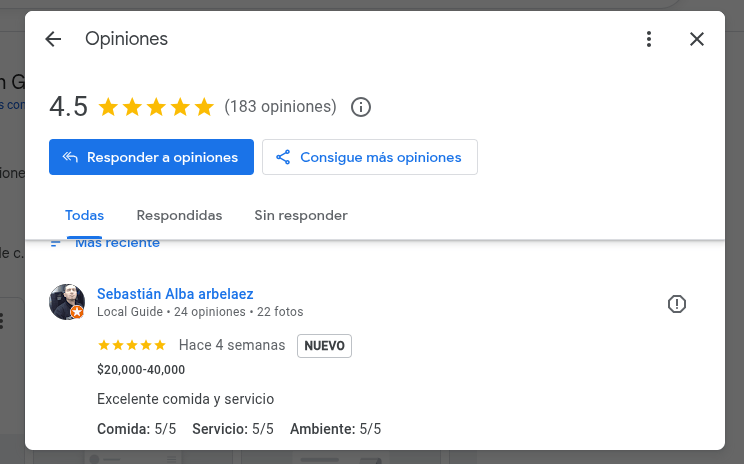The width and height of the screenshot is (744, 464).
Task: Open Sebastián Alba arbelaez's profile link
Action: point(175,294)
